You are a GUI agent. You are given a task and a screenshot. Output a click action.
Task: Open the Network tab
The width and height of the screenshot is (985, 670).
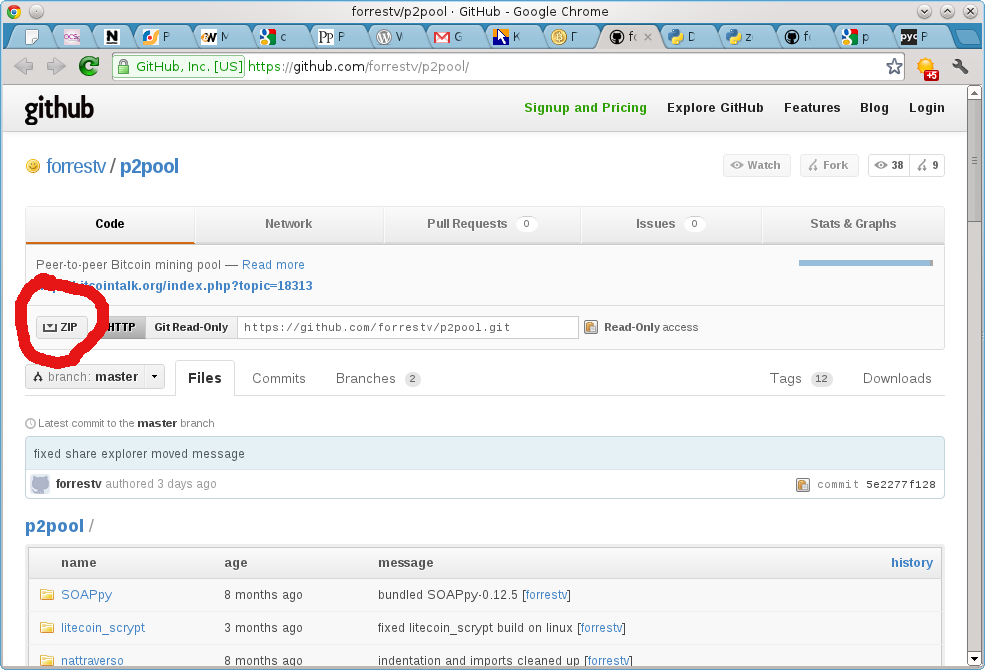coord(288,224)
